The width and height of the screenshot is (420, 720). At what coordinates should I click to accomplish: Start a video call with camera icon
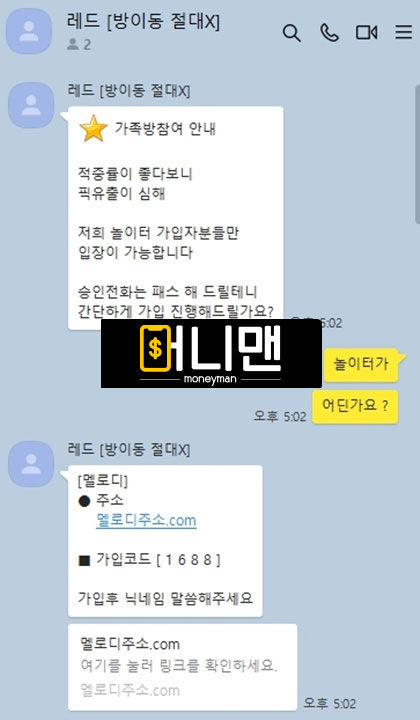click(366, 33)
